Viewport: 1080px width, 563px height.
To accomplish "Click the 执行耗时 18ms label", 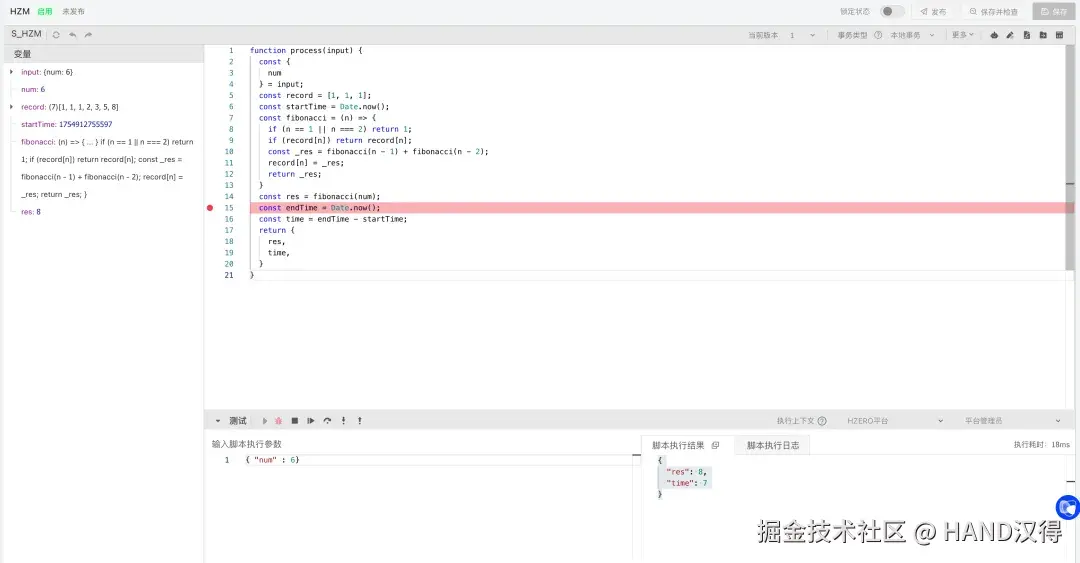I will pyautogui.click(x=1041, y=445).
